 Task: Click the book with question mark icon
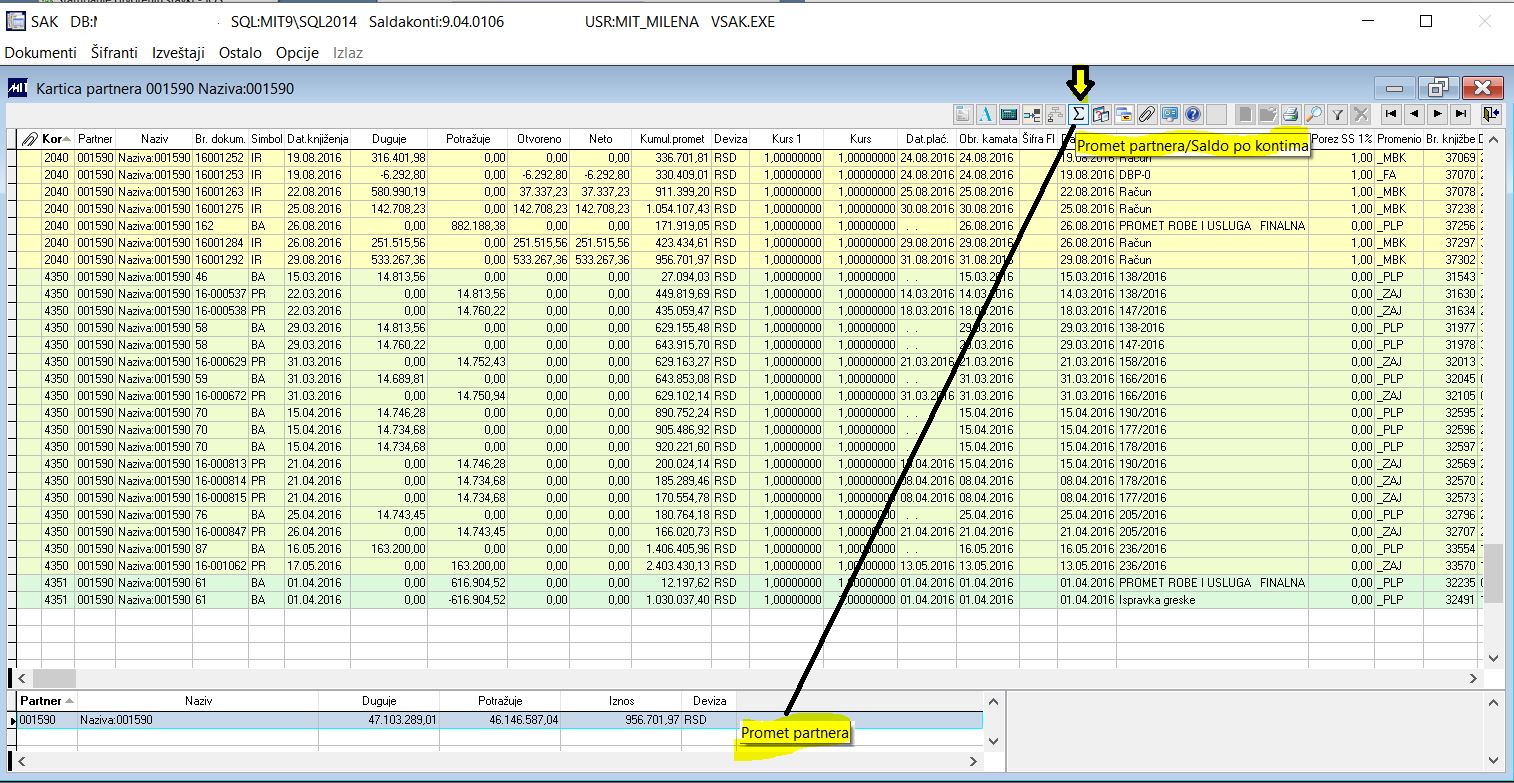click(1101, 114)
